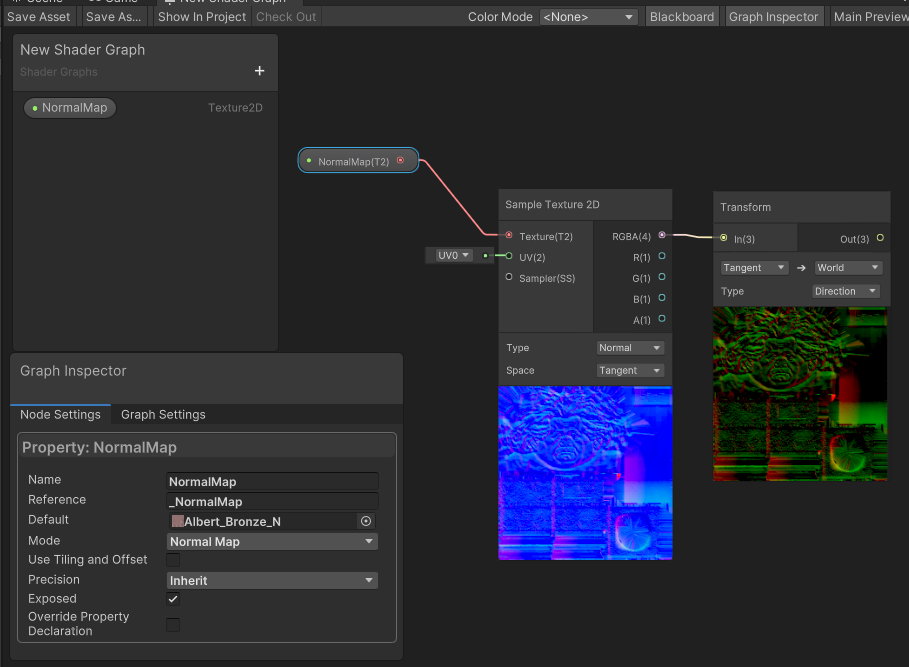909x667 pixels.
Task: Toggle Use Tiling and Offset checkbox
Action: (173, 560)
